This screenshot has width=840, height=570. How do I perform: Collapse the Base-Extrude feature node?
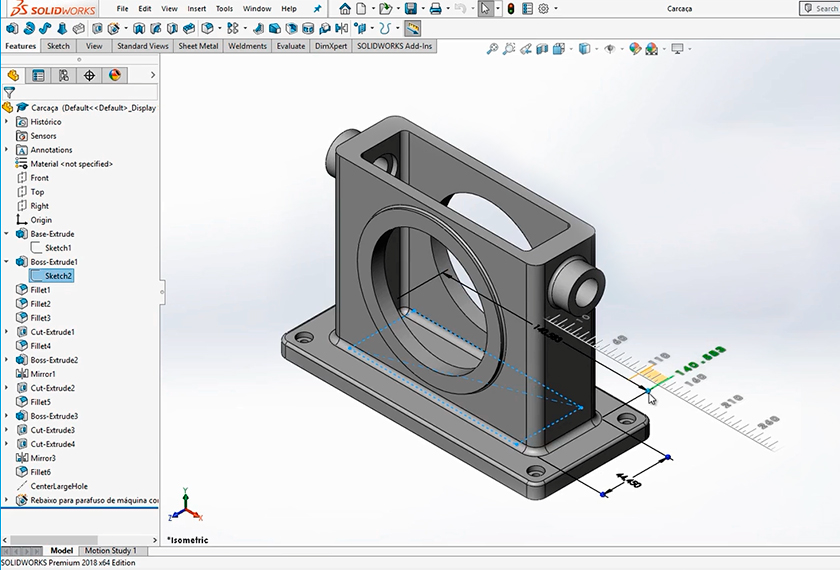(x=7, y=234)
